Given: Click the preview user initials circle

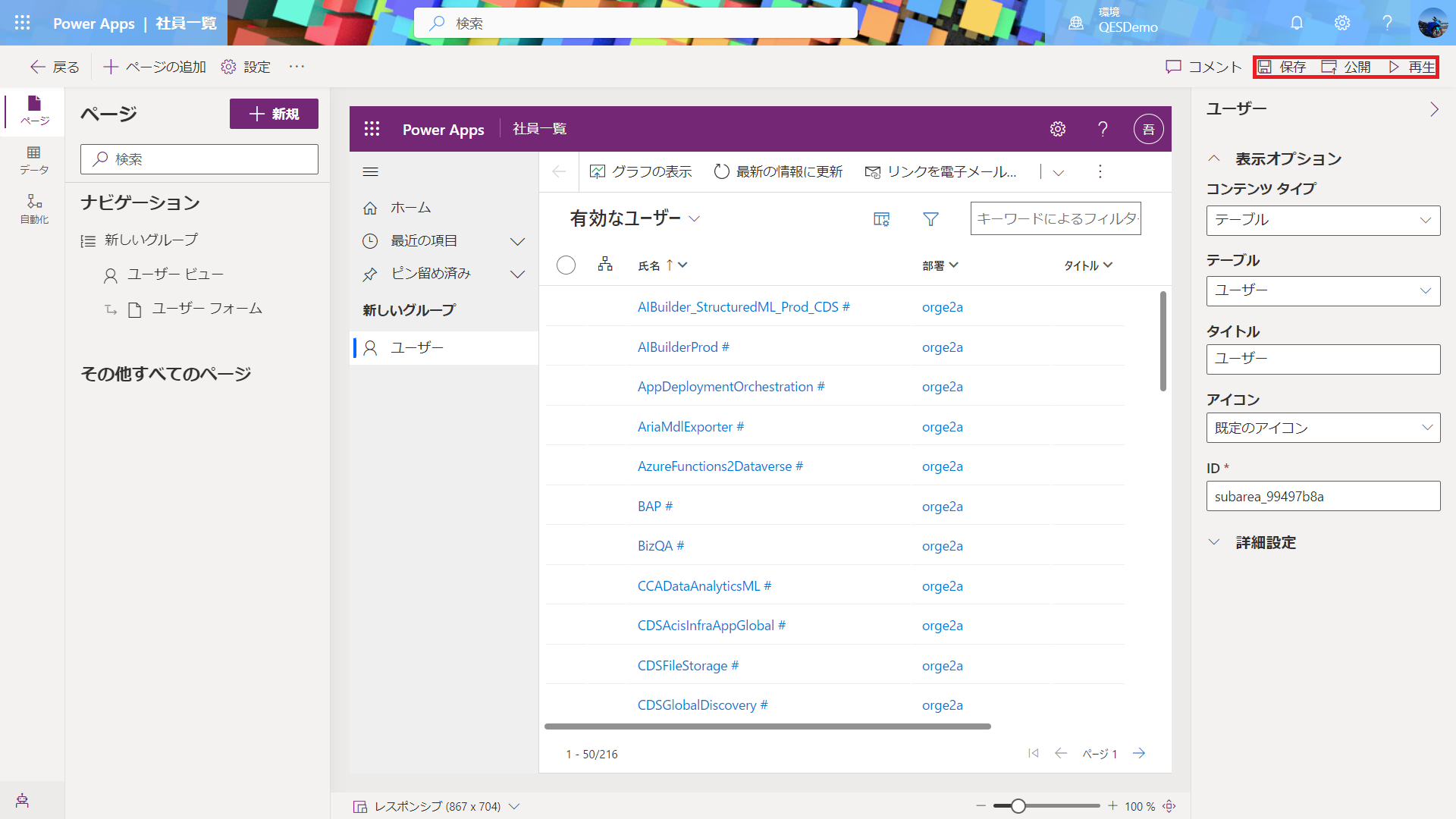Looking at the screenshot, I should point(1148,129).
